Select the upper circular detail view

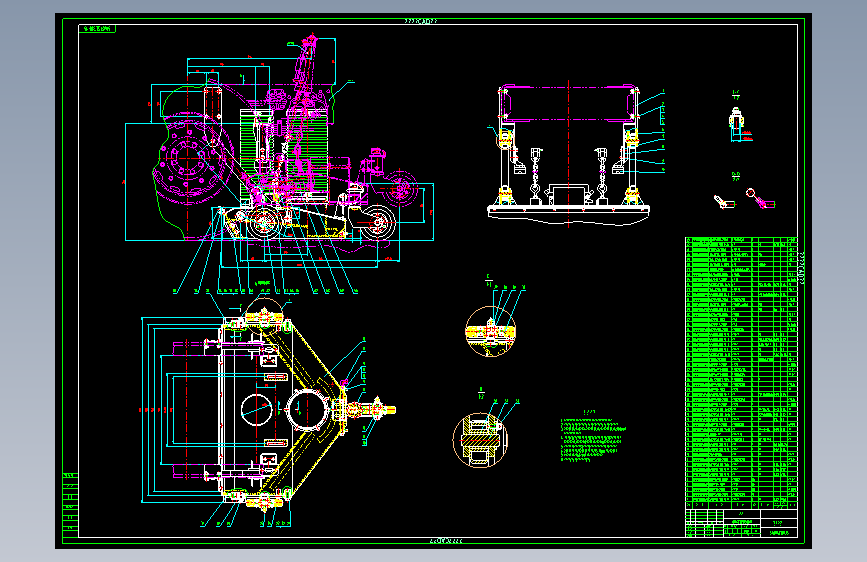[x=490, y=331]
